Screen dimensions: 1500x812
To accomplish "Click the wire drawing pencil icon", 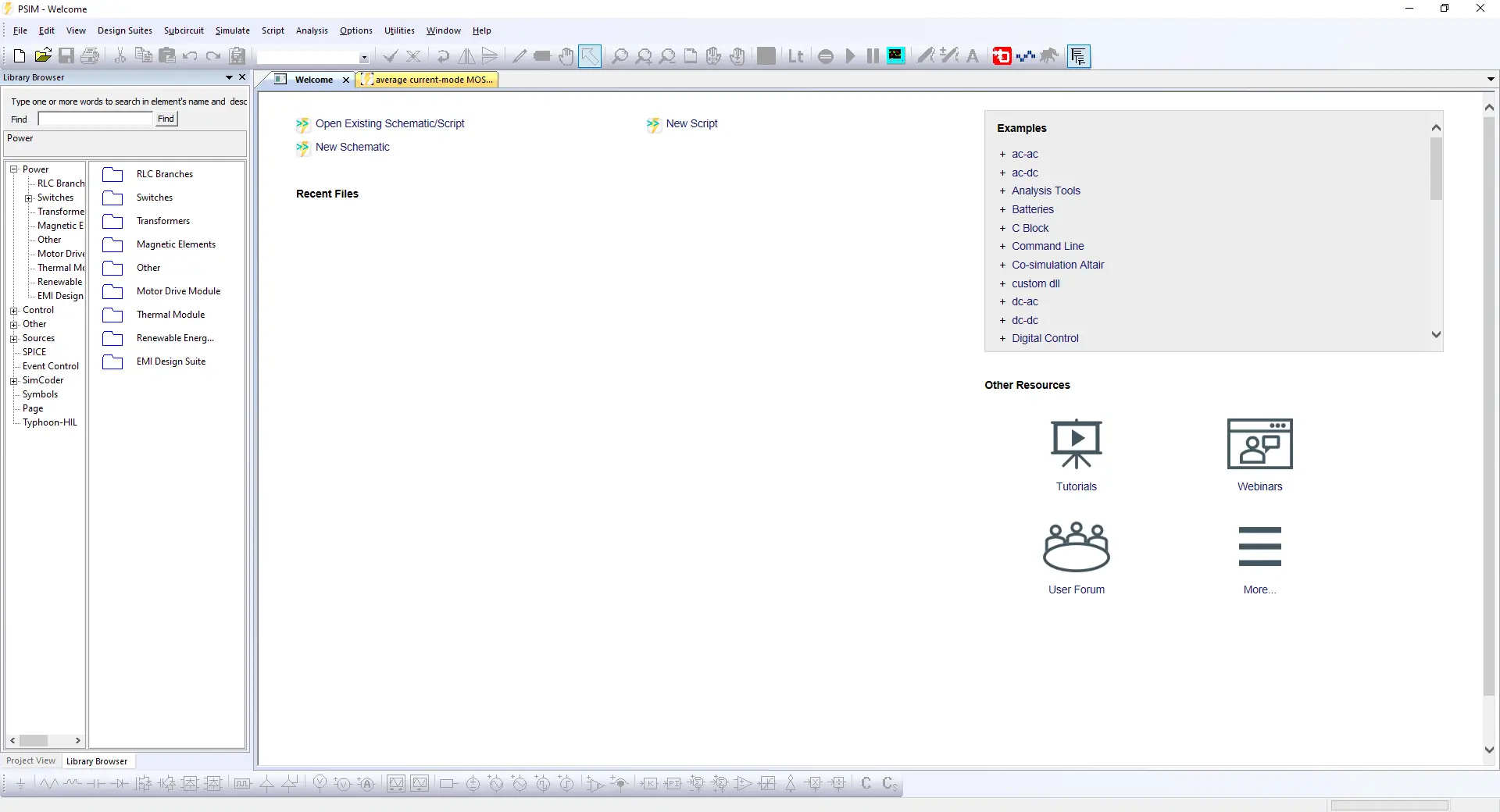I will tap(520, 55).
